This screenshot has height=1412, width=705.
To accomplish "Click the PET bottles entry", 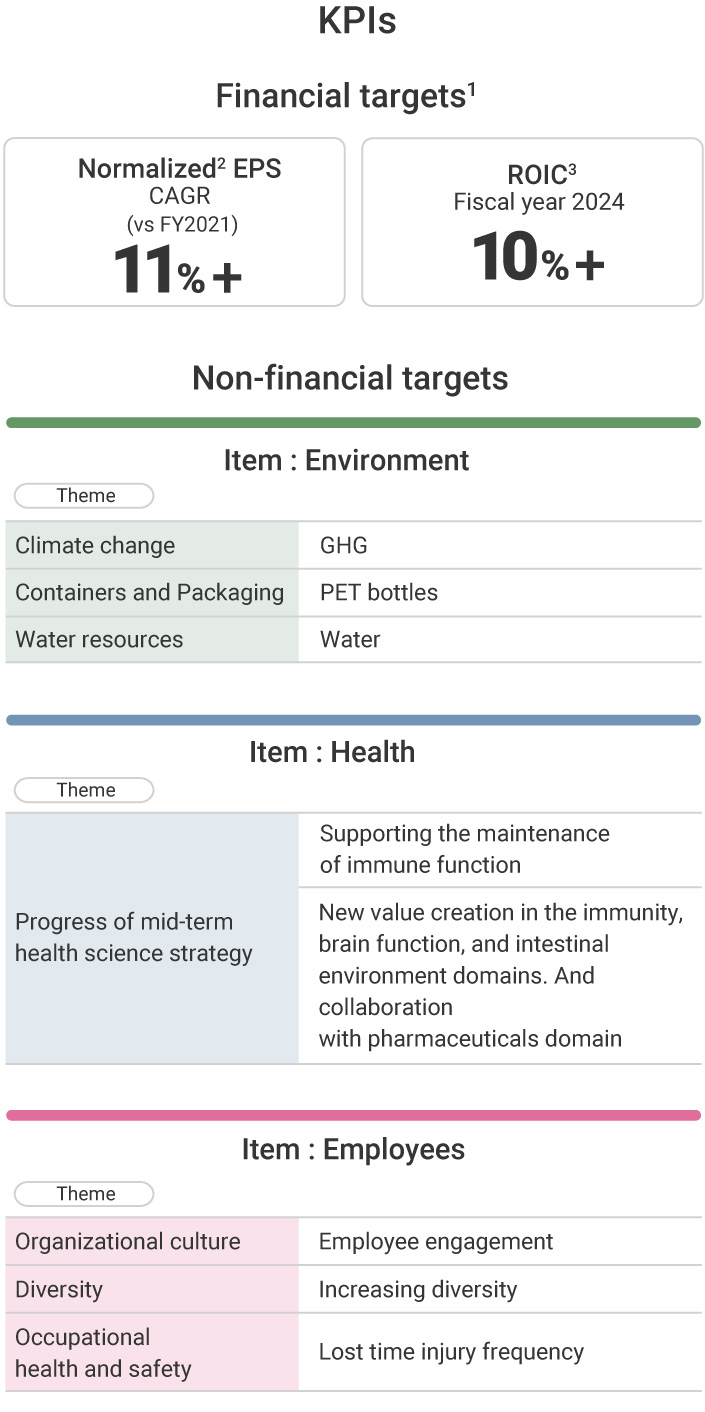I will pyautogui.click(x=379, y=592).
